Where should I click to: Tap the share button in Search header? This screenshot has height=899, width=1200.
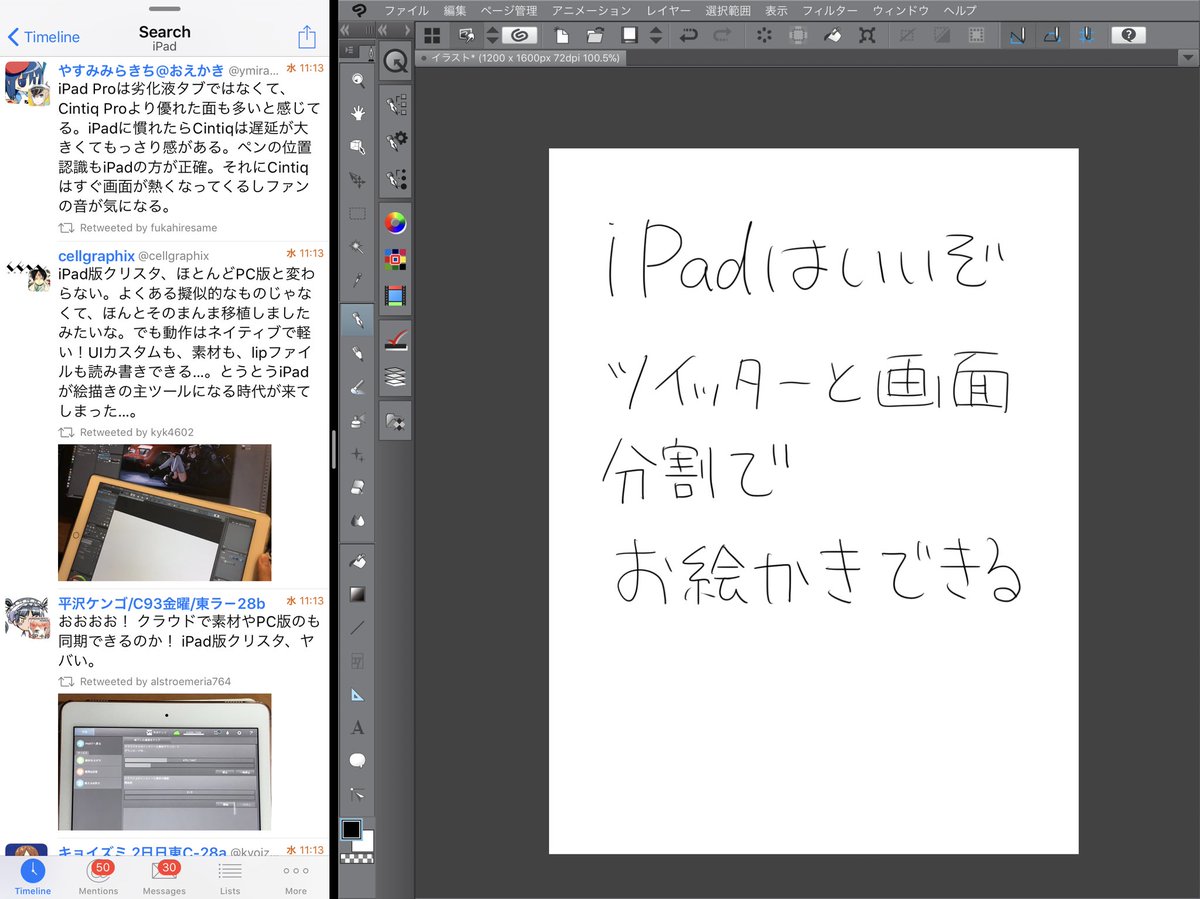coord(306,37)
